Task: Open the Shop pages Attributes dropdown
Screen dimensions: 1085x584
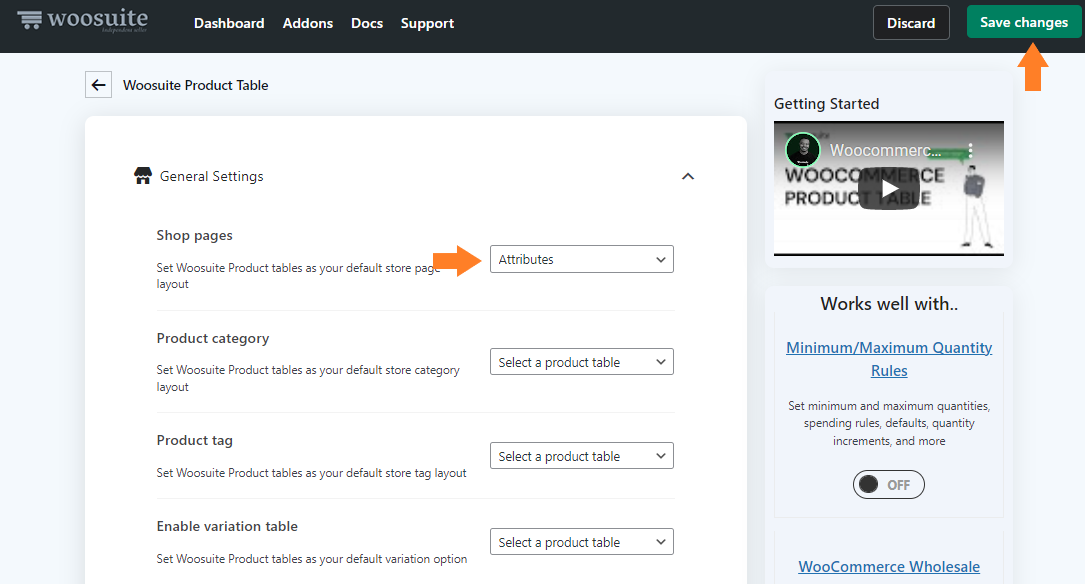Action: (x=581, y=259)
